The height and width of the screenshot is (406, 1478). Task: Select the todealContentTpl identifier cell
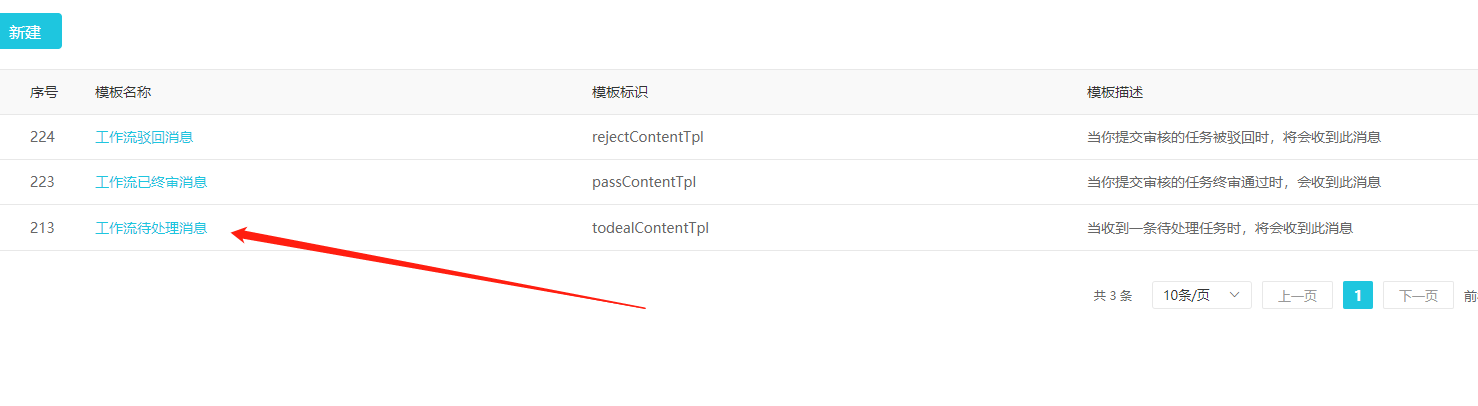pyautogui.click(x=650, y=228)
